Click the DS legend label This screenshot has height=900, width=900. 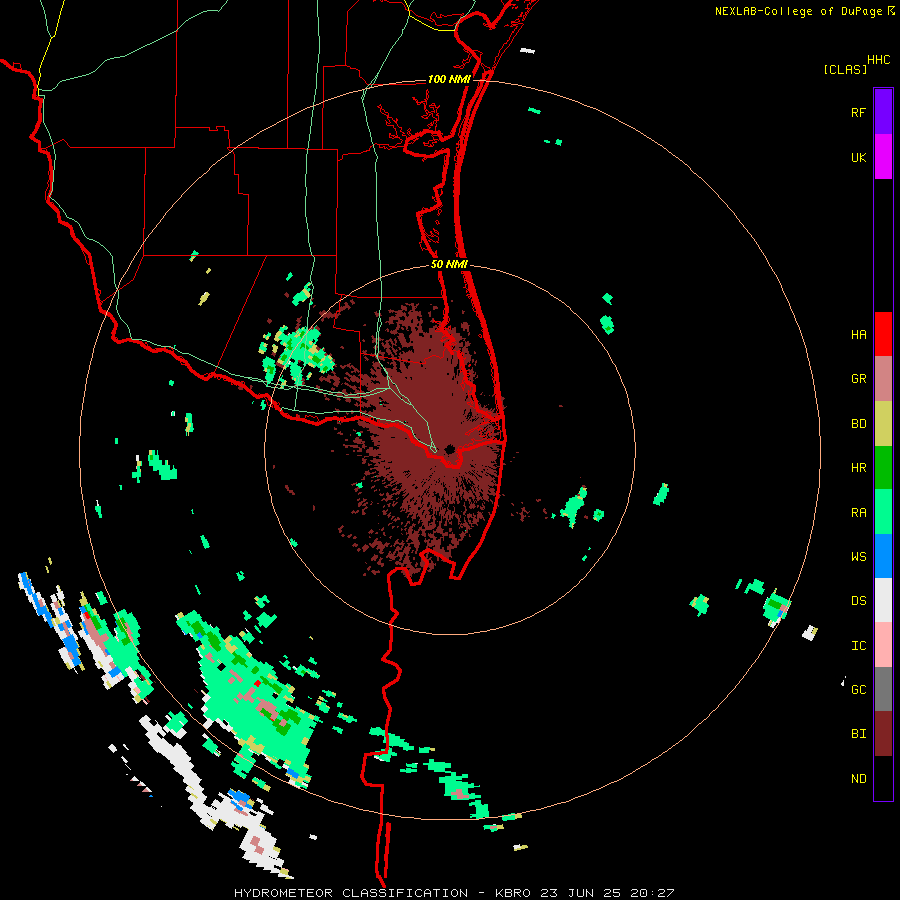(858, 601)
